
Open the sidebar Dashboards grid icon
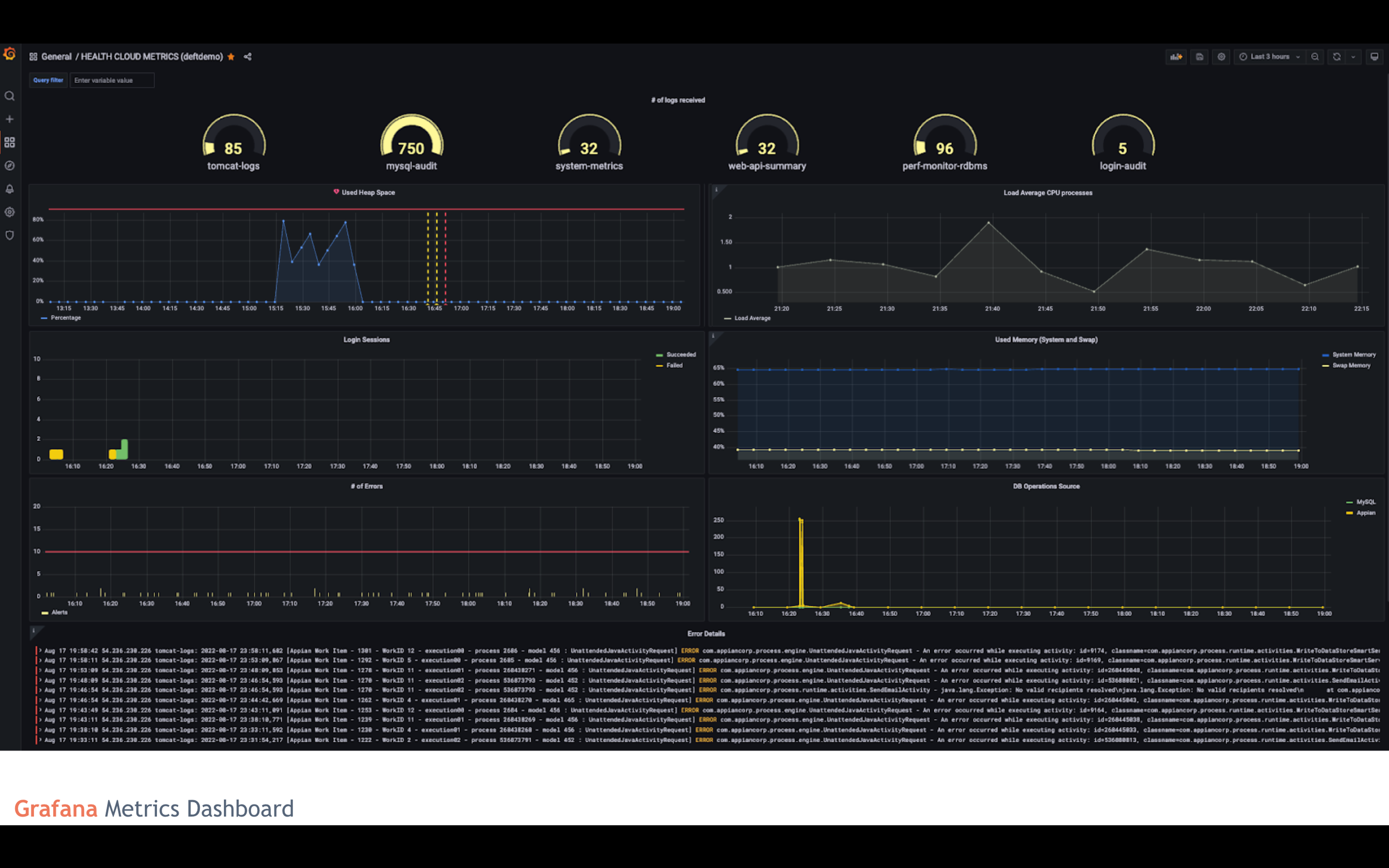[x=10, y=142]
